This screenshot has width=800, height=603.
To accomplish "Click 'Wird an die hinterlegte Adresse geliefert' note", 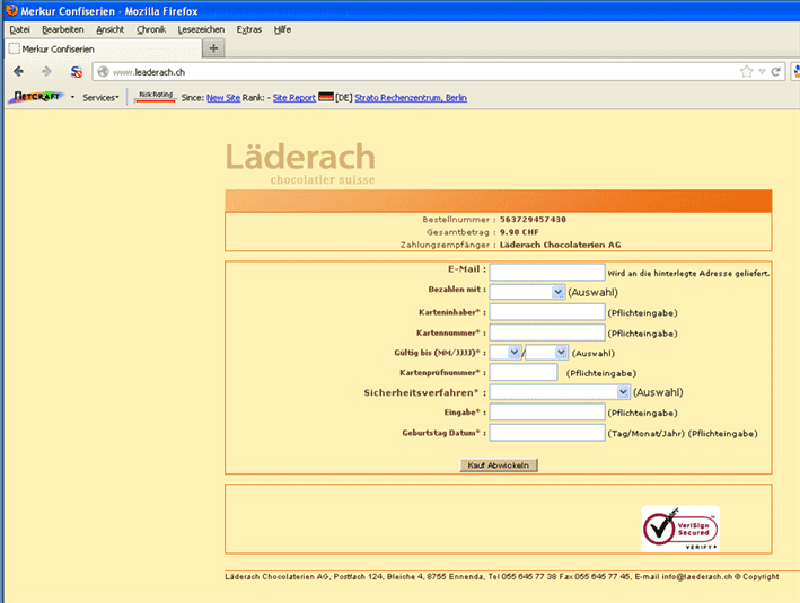I will pyautogui.click(x=688, y=273).
